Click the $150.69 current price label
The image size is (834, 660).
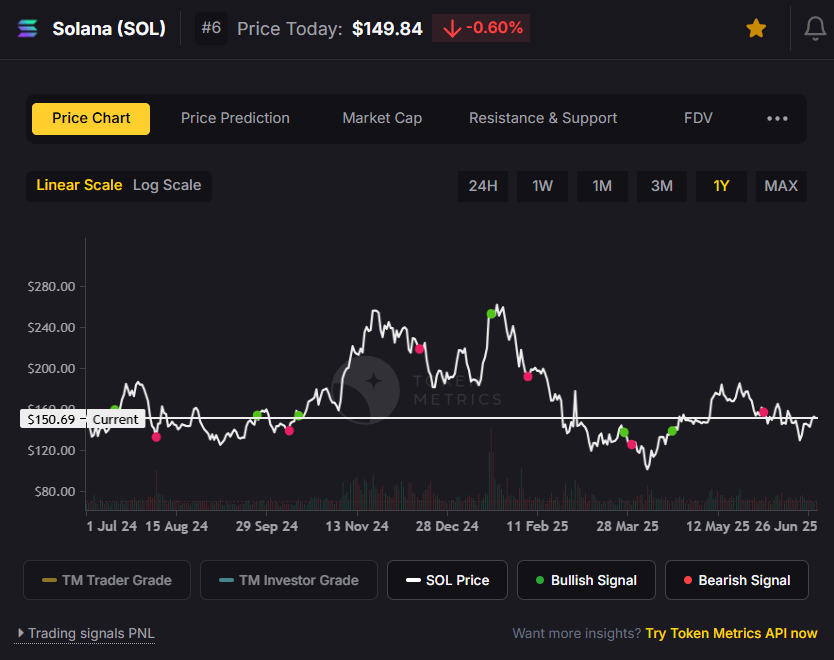[x=51, y=420]
